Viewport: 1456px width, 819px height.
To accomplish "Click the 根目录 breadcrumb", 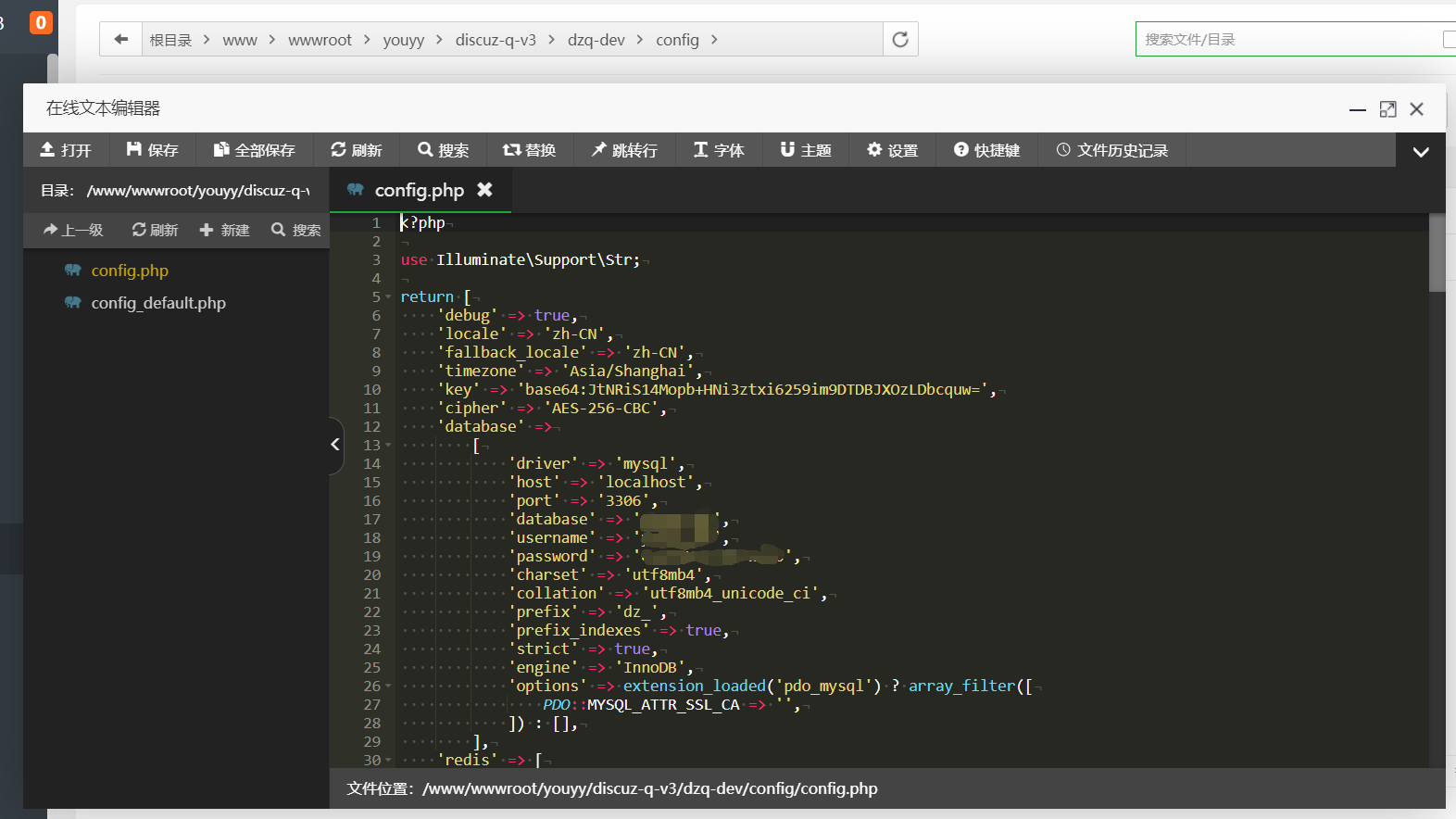I will (x=170, y=40).
